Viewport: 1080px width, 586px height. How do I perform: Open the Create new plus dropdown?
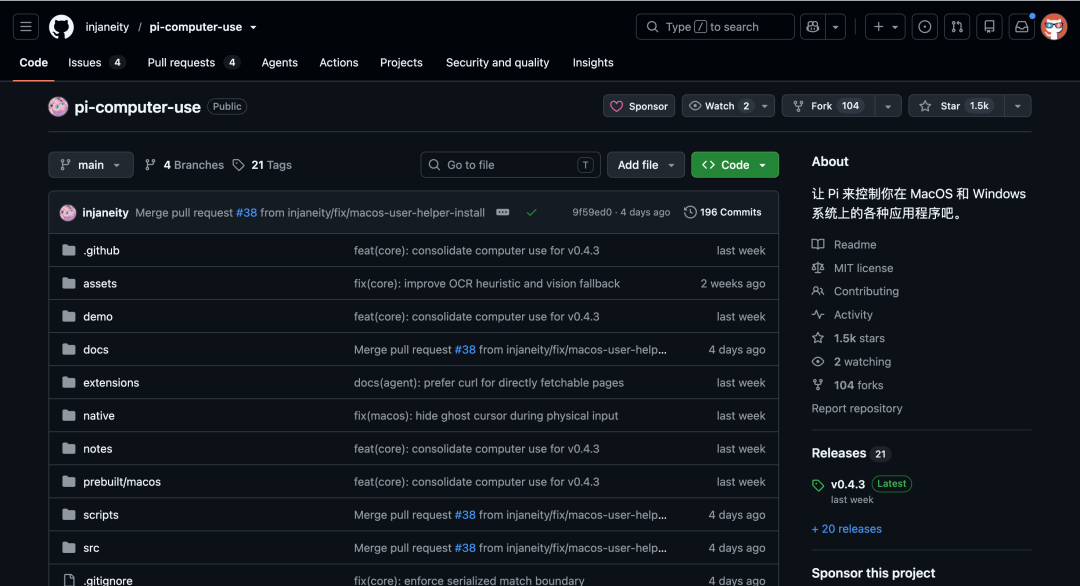[x=885, y=27]
